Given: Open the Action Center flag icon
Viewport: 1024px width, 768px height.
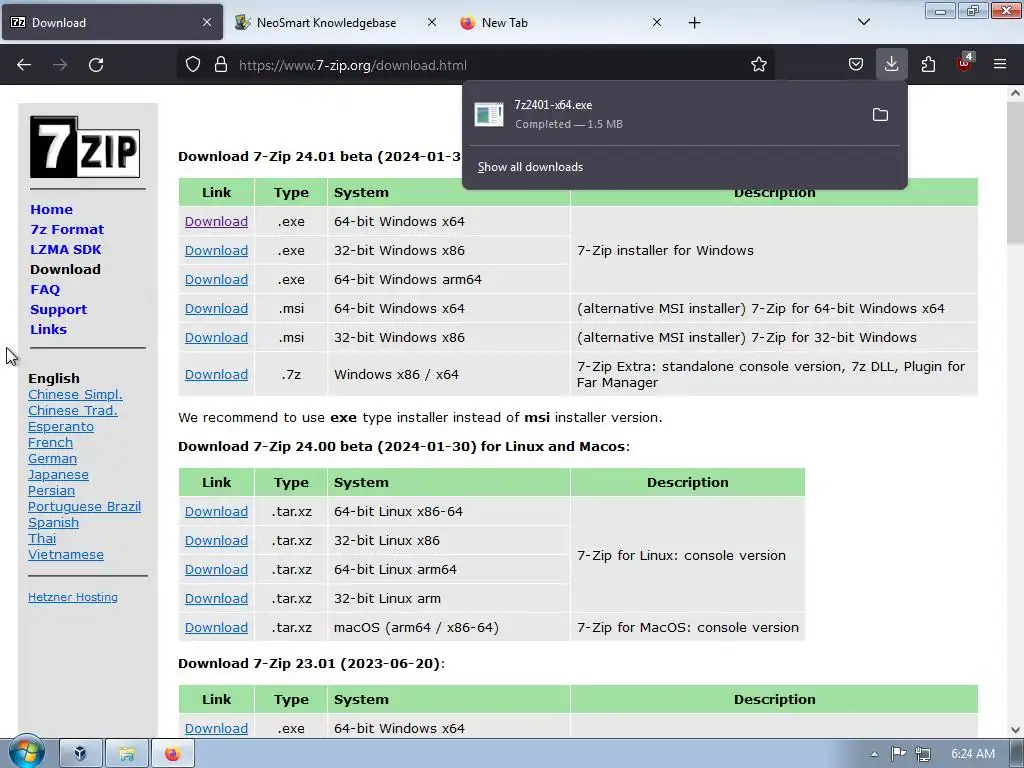Looking at the screenshot, I should coord(899,754).
